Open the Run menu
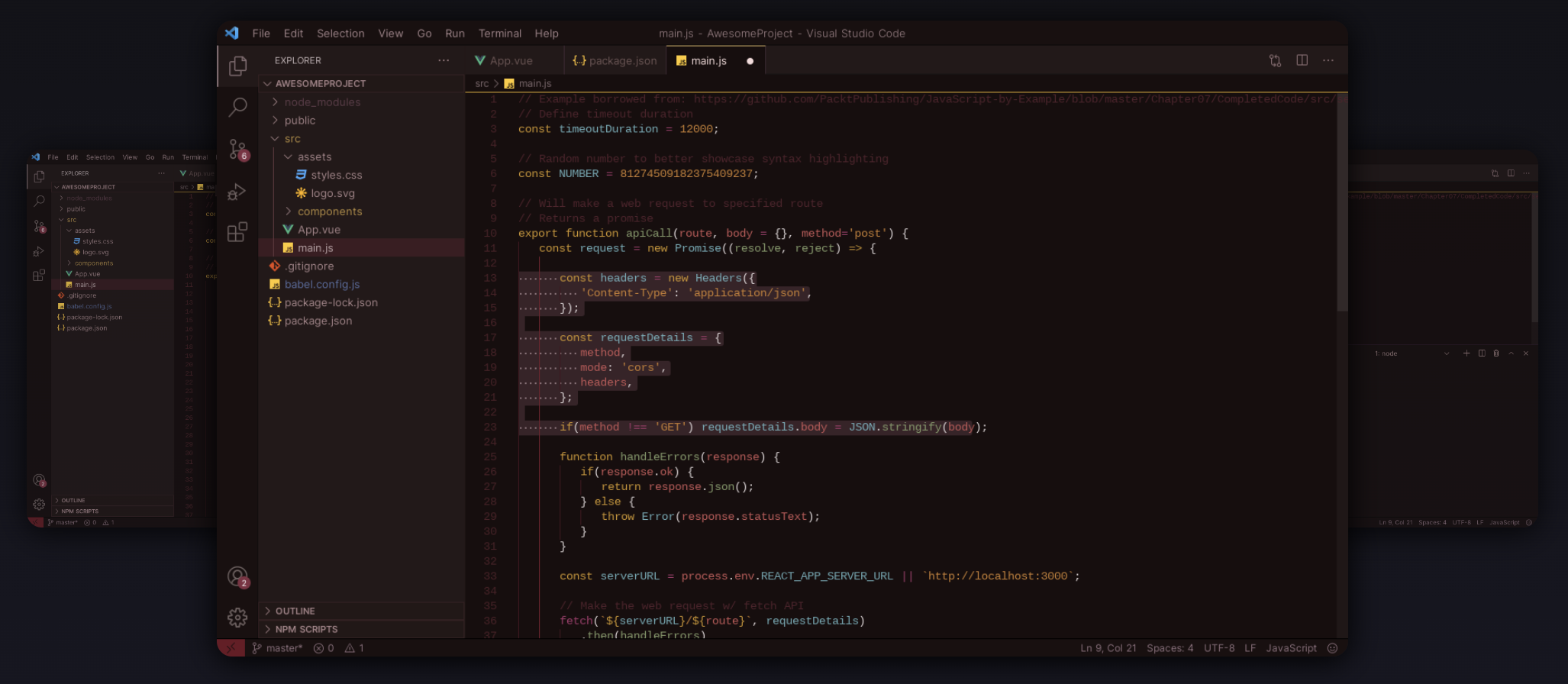Viewport: 1568px width, 684px height. coord(455,34)
